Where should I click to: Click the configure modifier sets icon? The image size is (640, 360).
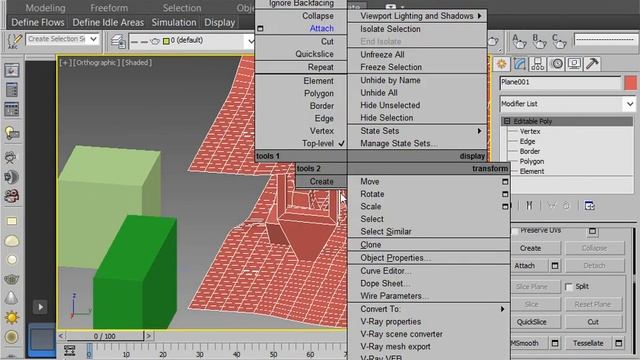tap(589, 205)
